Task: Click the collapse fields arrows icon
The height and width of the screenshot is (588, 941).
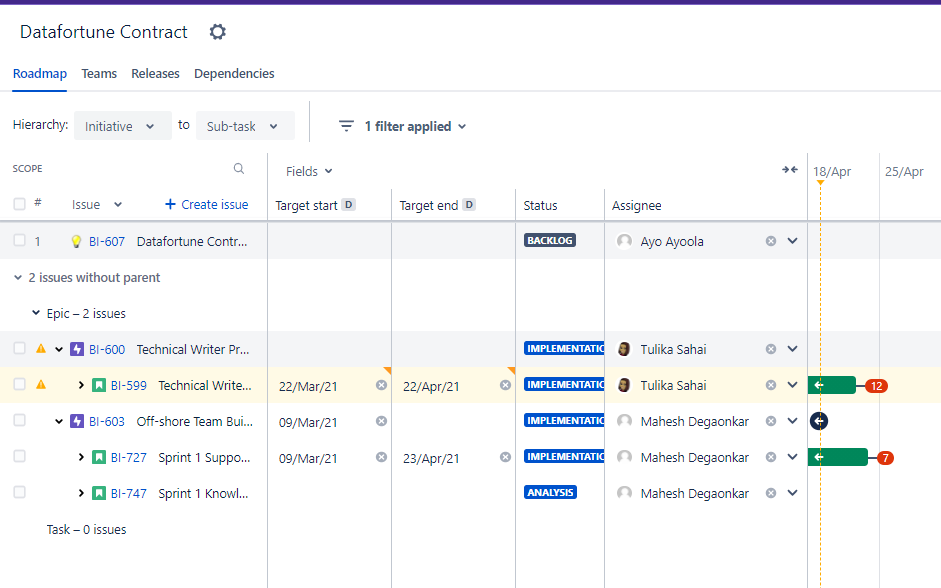Action: [x=790, y=170]
